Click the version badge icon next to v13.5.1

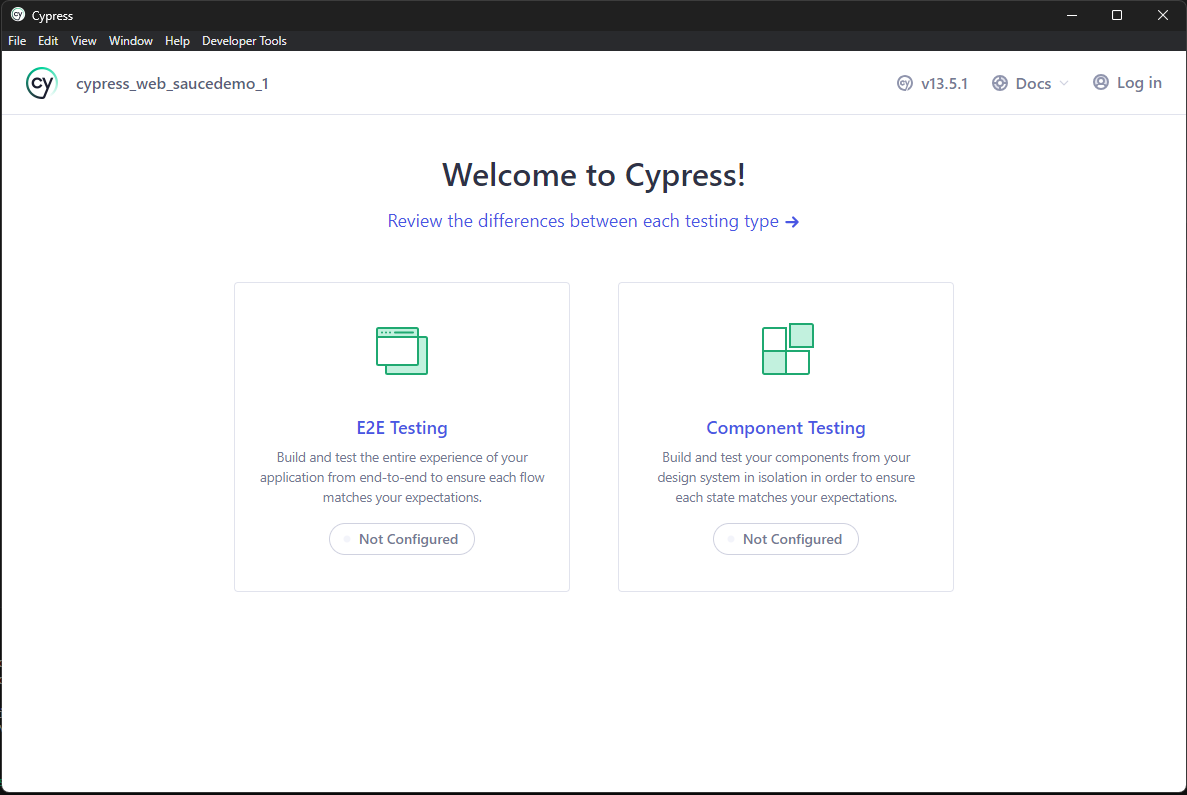point(905,83)
